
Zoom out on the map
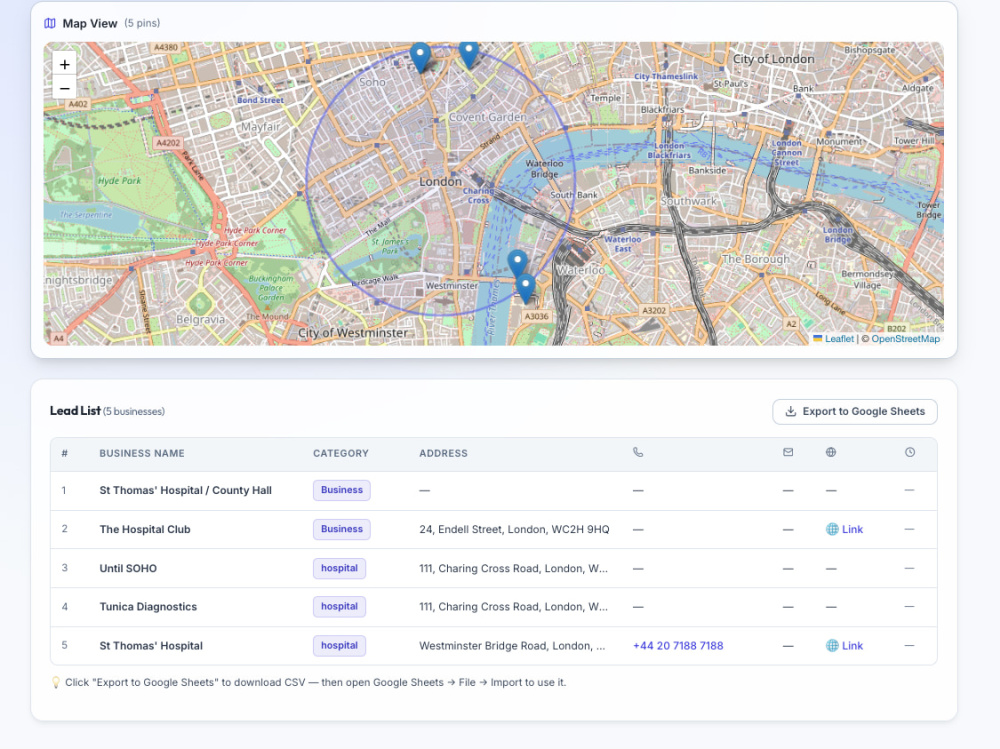pos(64,88)
